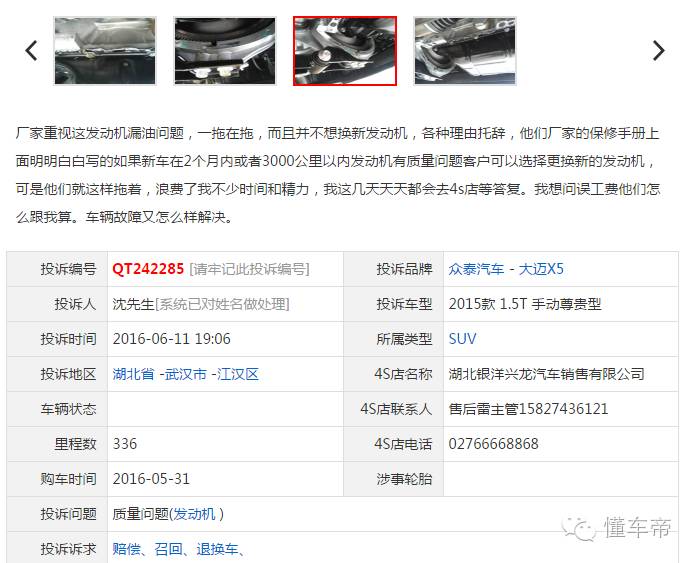
Task: Click the 赔偿 demand link
Action: click(x=126, y=549)
